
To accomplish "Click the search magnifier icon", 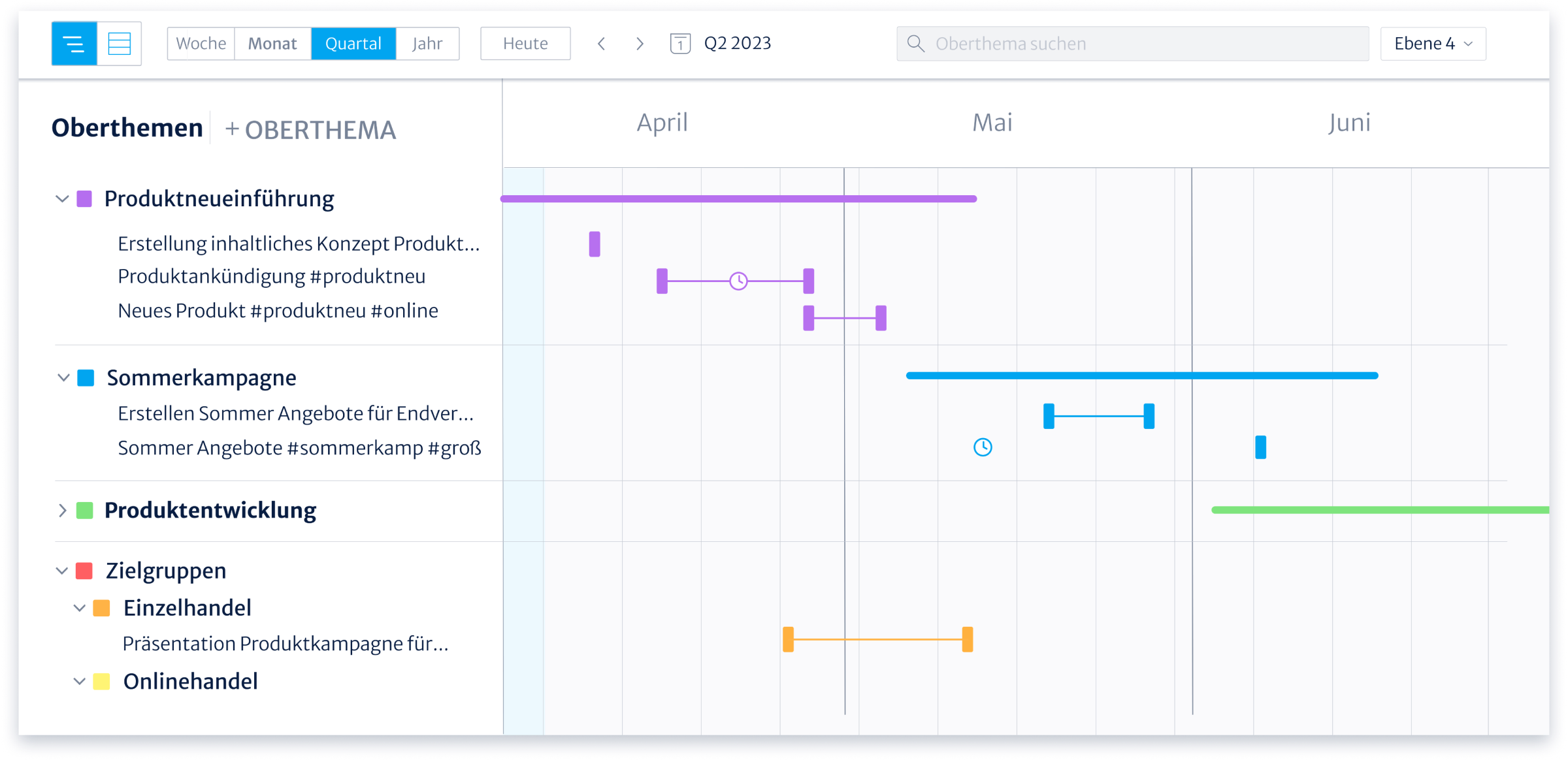I will 916,44.
